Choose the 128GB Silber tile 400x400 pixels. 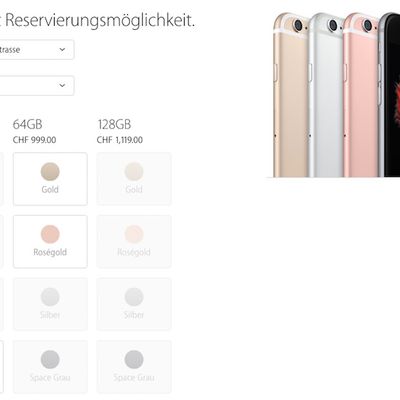click(134, 304)
